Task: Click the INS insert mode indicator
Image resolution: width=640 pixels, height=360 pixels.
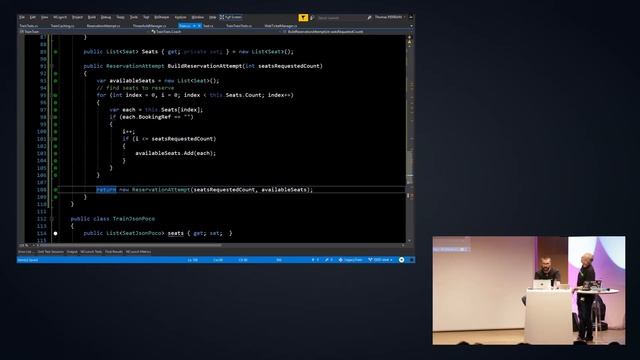Action: 279,260
